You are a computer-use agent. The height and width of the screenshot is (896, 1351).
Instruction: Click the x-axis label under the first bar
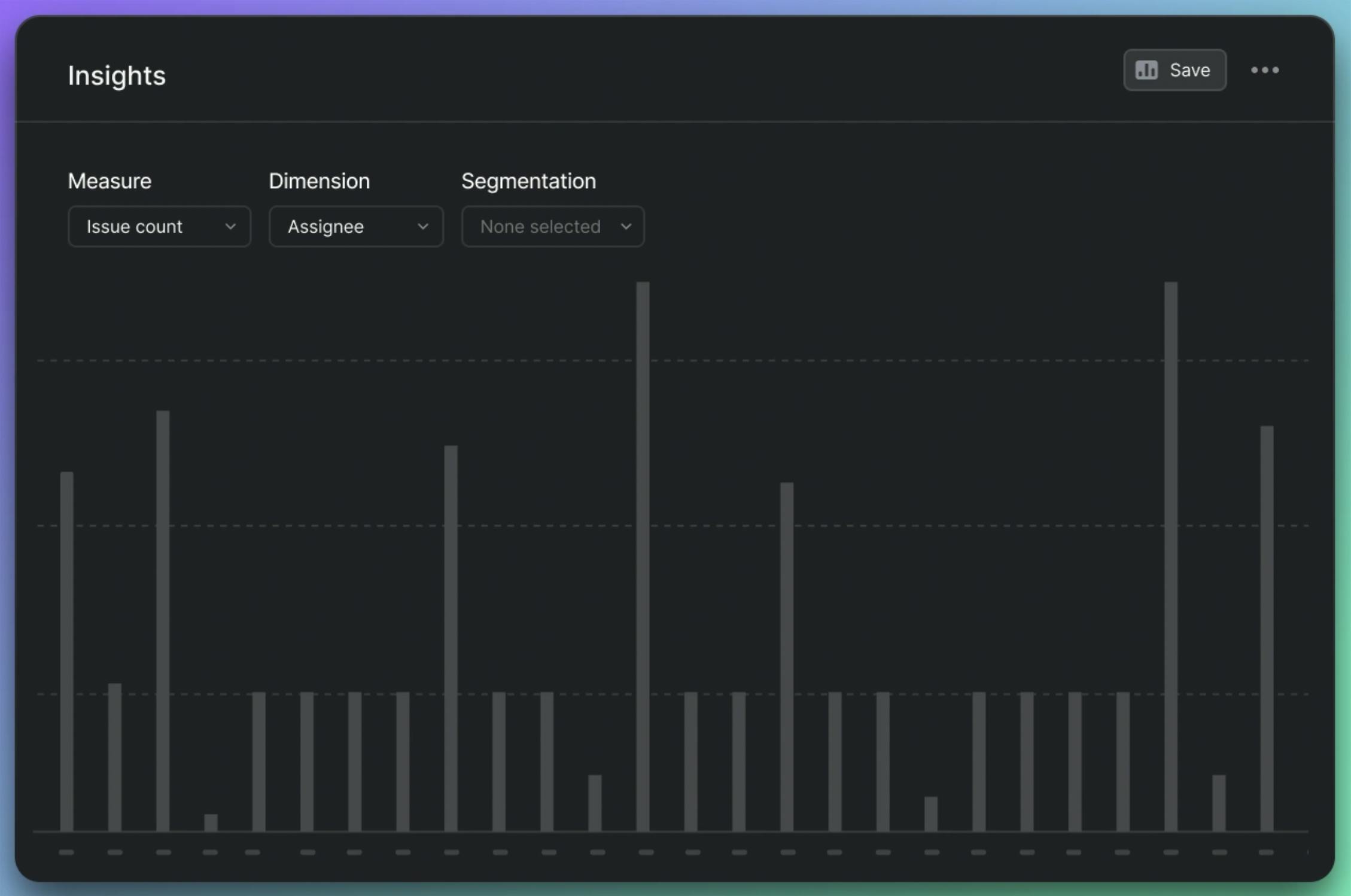pos(66,852)
